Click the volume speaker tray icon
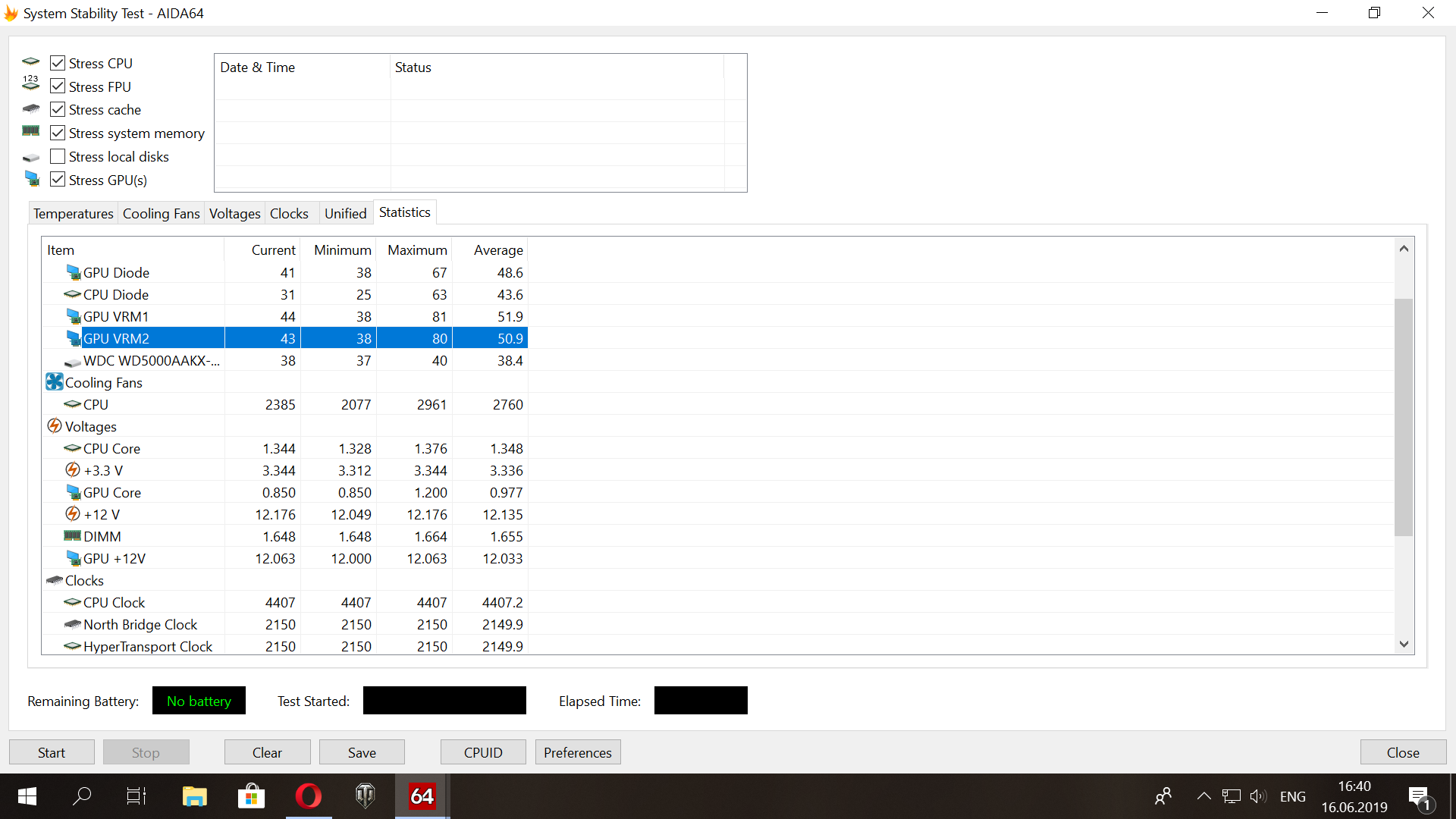The width and height of the screenshot is (1456, 819). [1257, 796]
